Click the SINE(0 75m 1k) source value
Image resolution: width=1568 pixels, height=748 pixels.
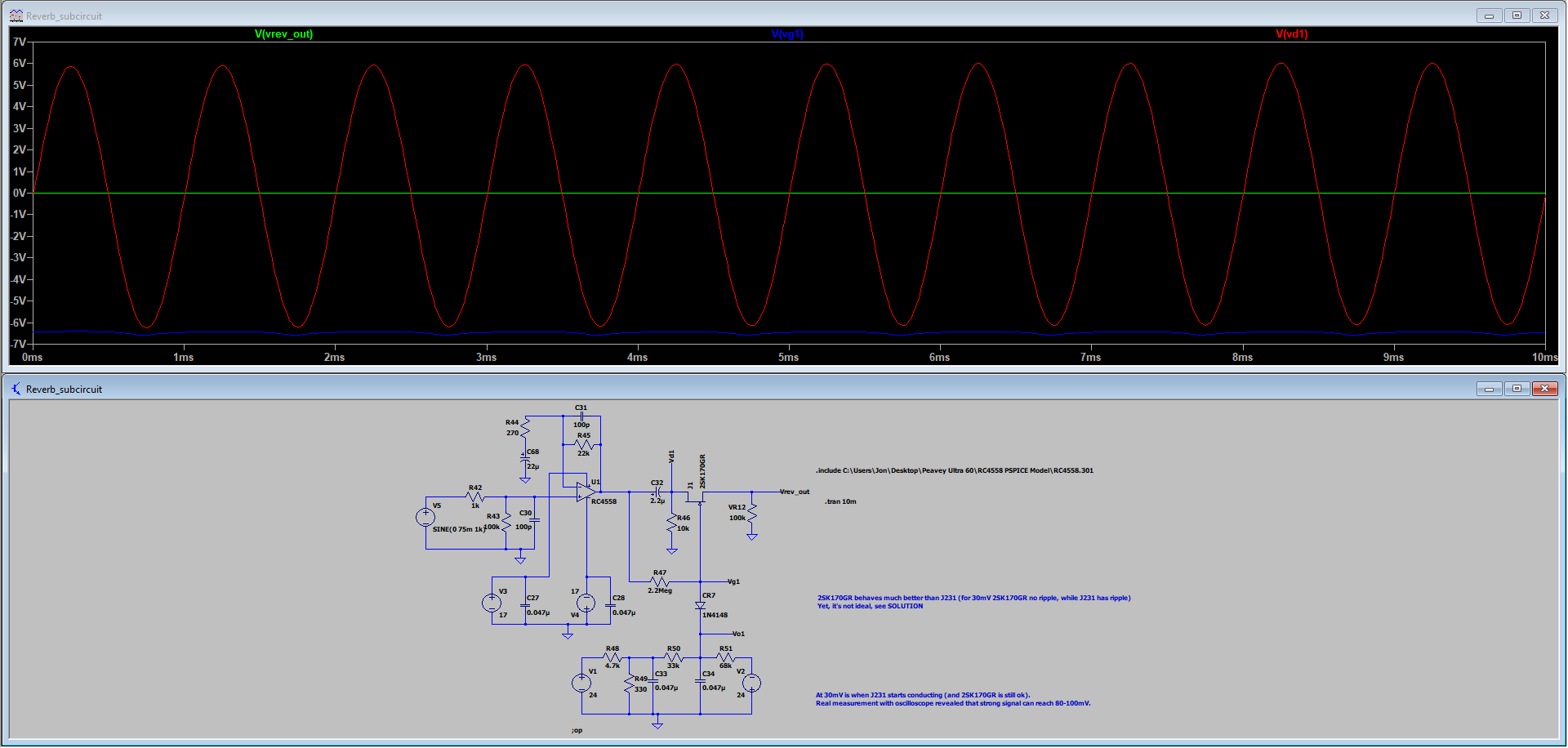[458, 529]
